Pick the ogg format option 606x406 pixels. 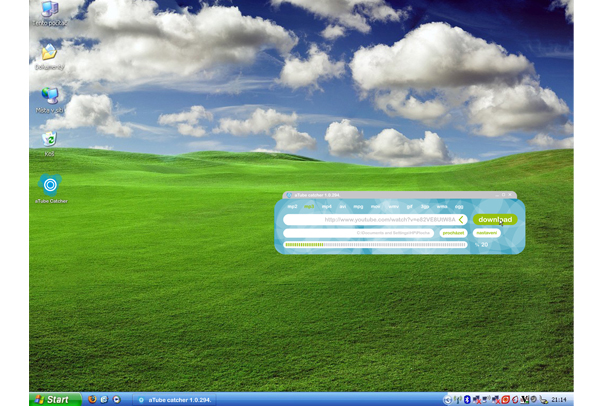pos(459,207)
